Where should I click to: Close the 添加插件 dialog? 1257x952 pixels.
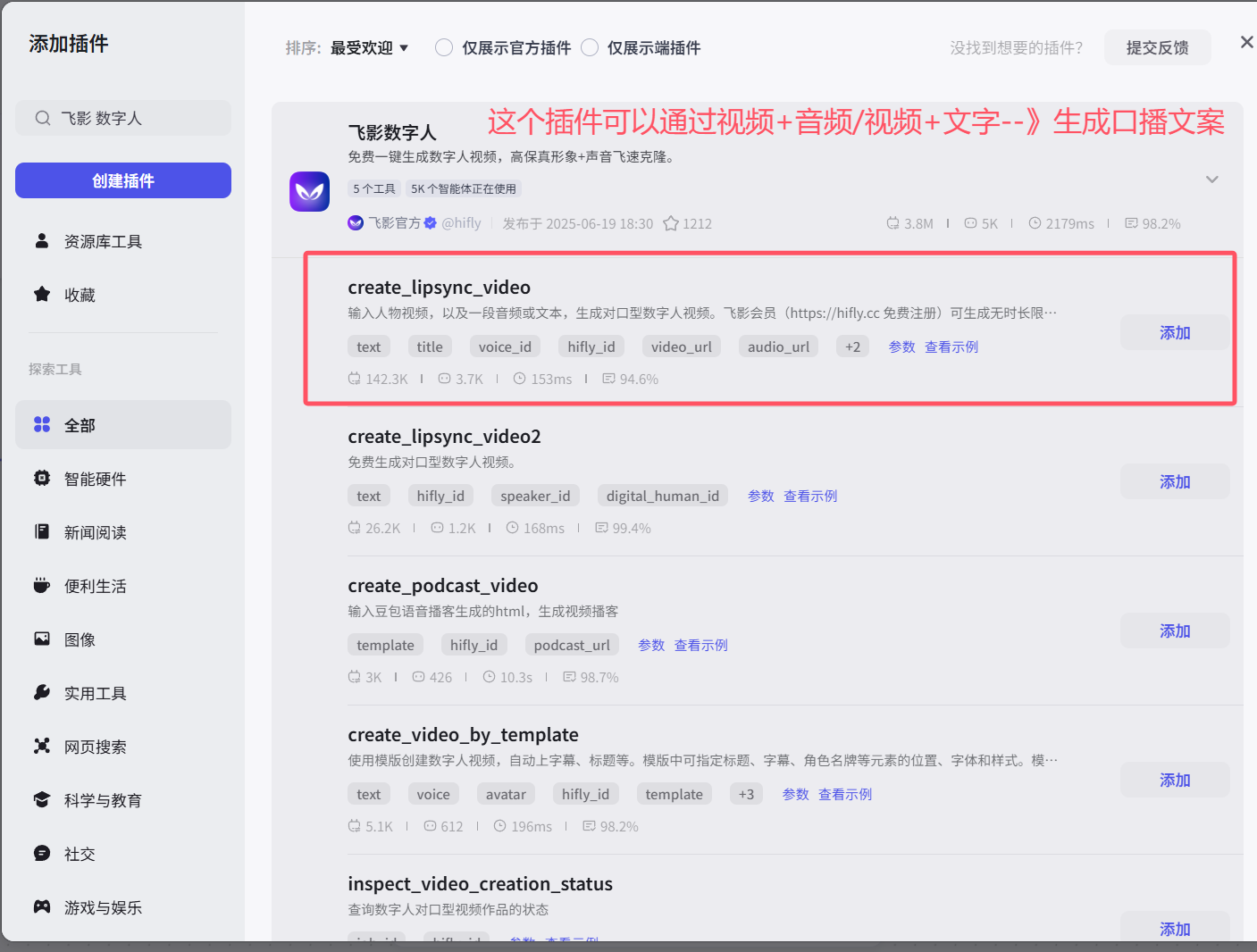pos(1247,42)
